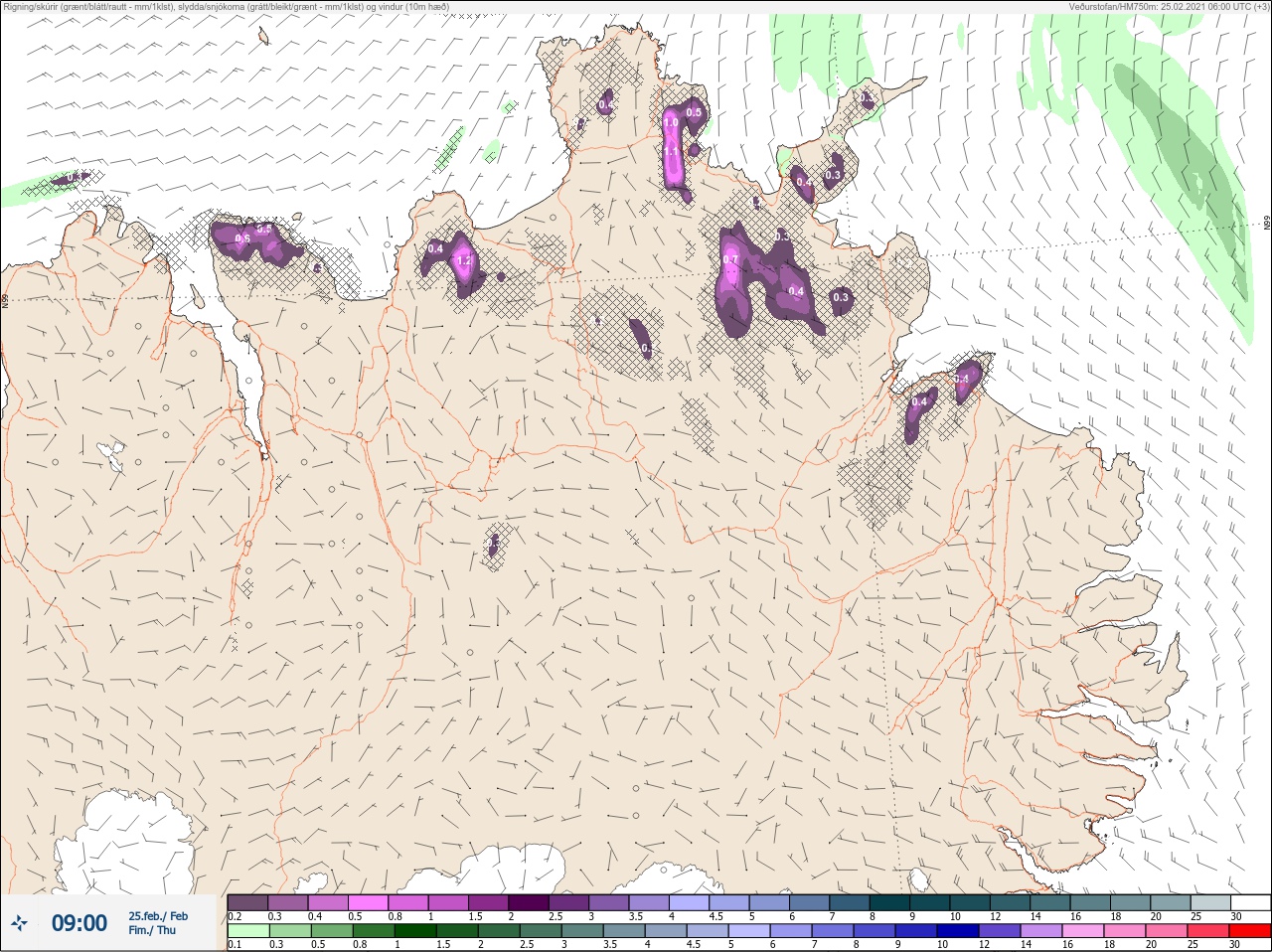1272x952 pixels.
Task: Pick the dark teal 8 swatch in upper legend row
Action: tap(889, 902)
